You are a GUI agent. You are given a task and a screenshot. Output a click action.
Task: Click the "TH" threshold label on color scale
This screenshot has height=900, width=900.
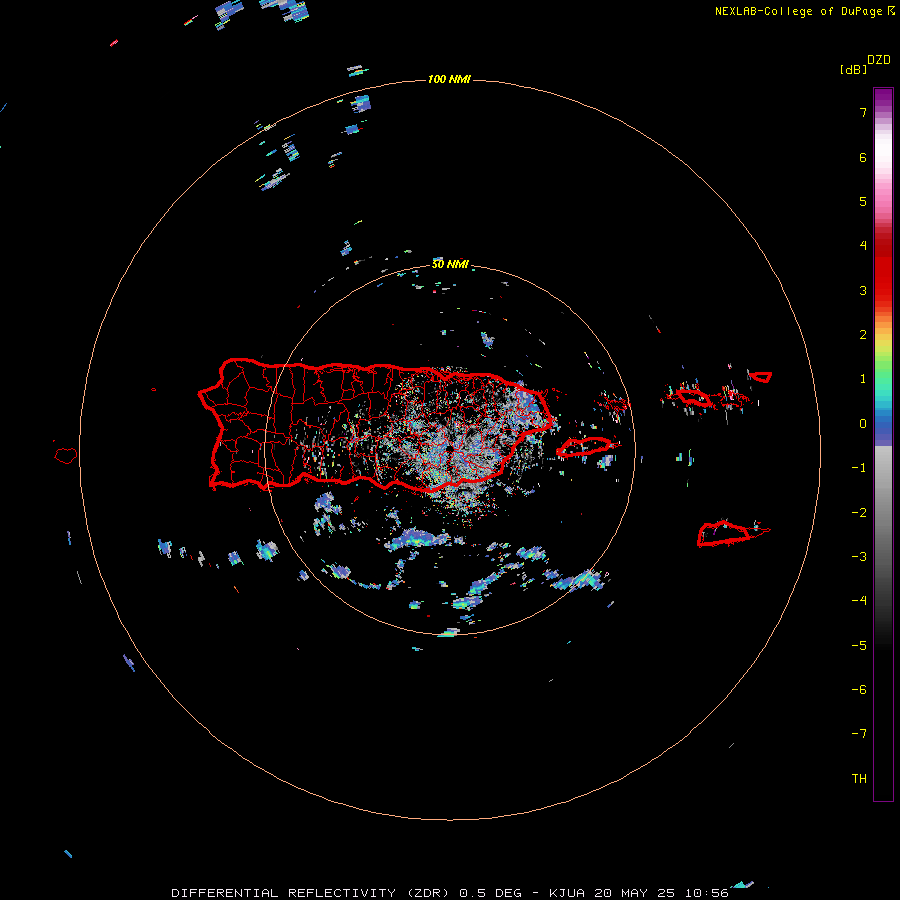click(x=859, y=779)
